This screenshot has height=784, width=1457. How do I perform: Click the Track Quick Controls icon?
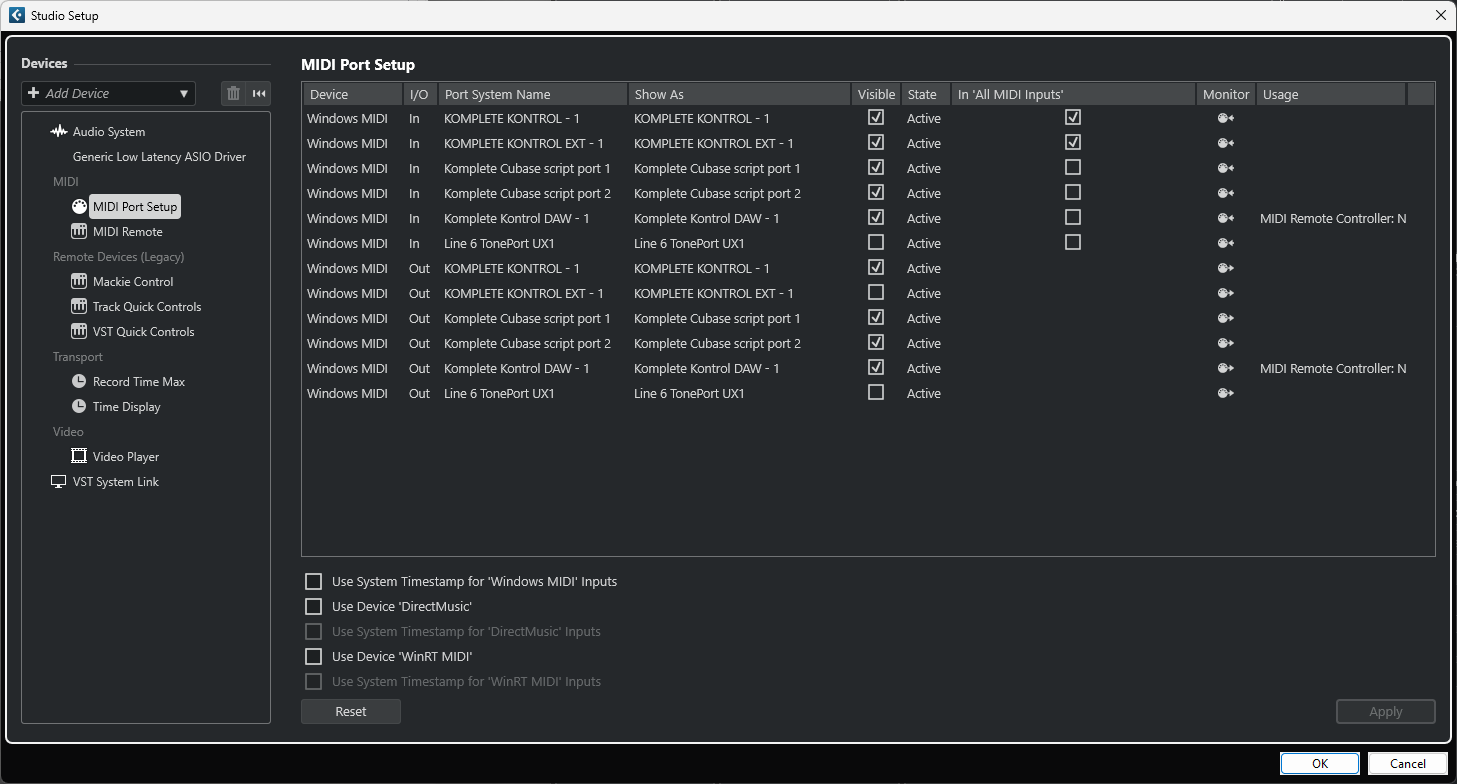click(79, 307)
